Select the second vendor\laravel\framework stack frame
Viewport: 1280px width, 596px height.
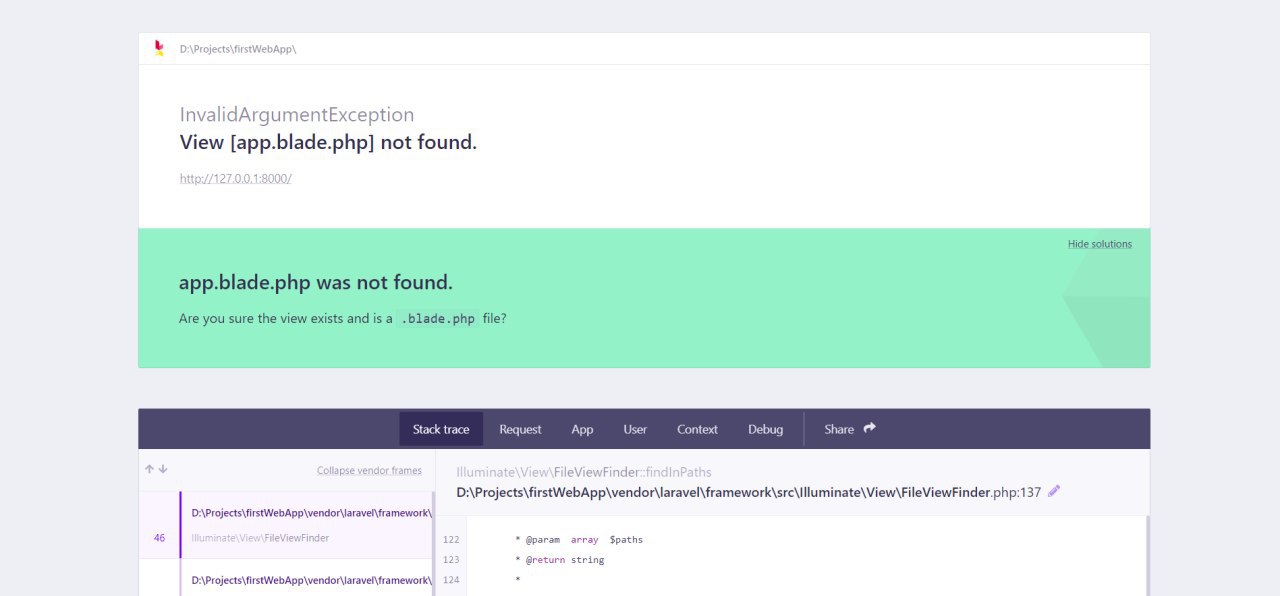(x=286, y=578)
